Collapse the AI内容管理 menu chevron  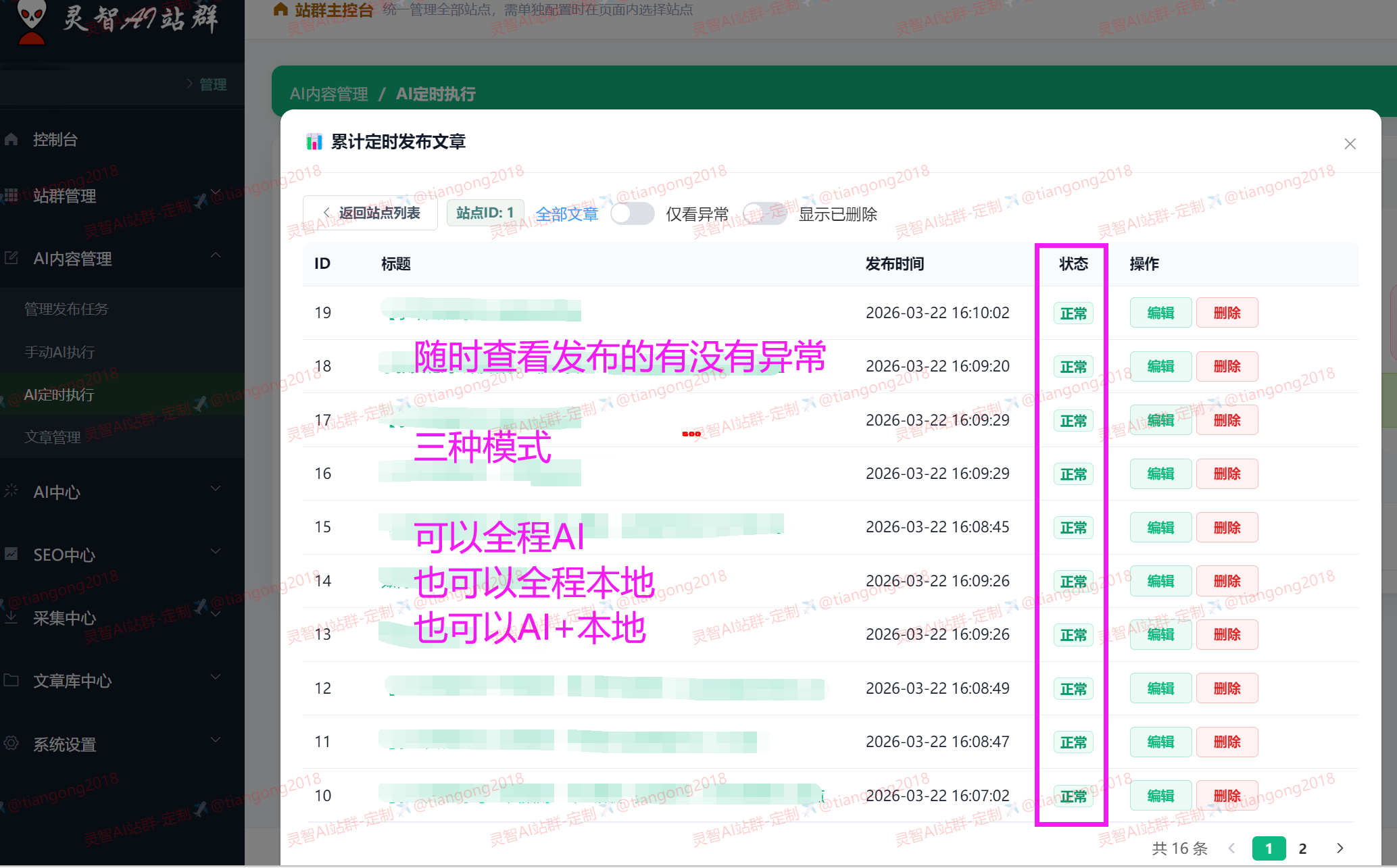(x=216, y=255)
